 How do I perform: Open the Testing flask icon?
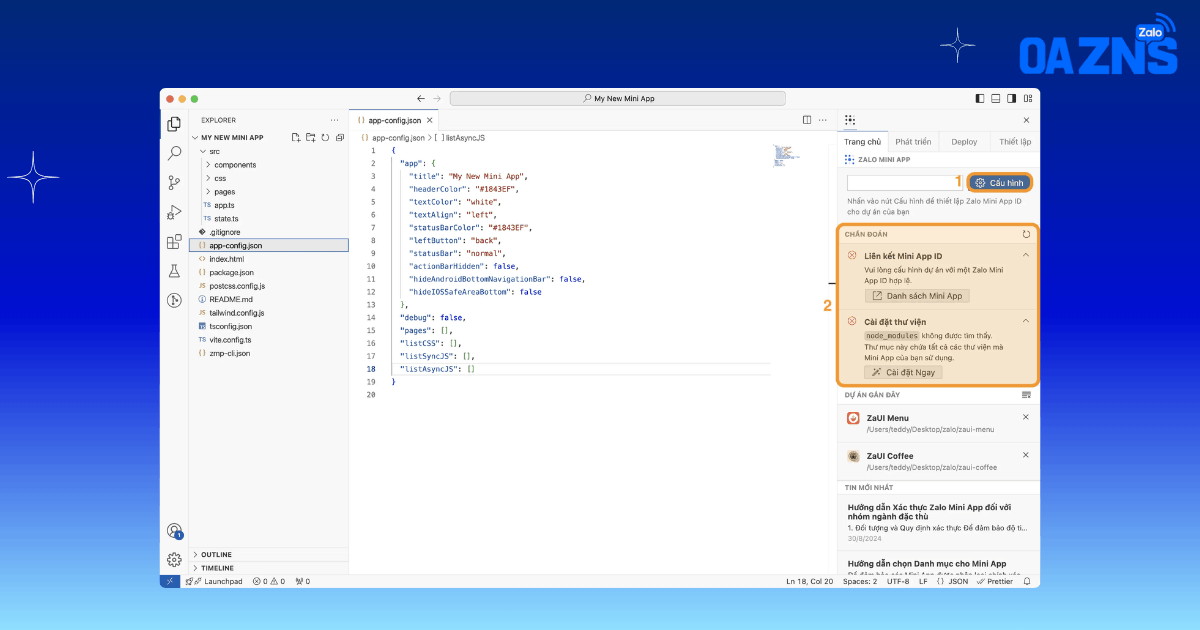point(174,270)
